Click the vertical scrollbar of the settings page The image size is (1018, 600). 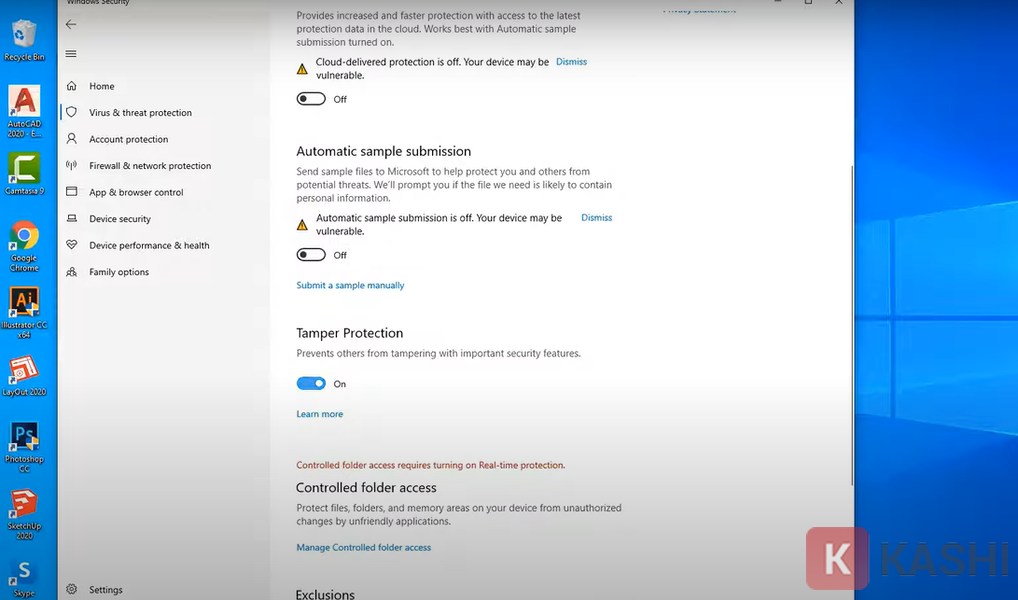point(851,300)
